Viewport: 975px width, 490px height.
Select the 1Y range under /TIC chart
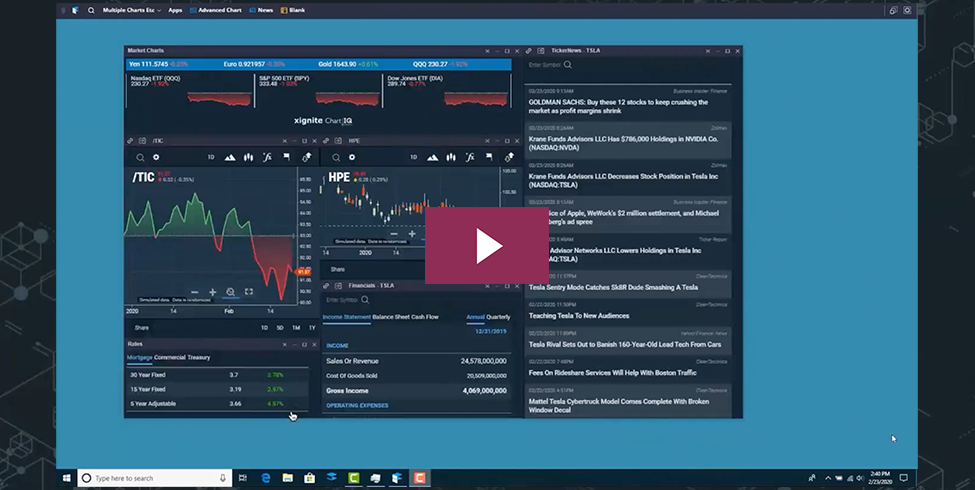click(x=312, y=328)
